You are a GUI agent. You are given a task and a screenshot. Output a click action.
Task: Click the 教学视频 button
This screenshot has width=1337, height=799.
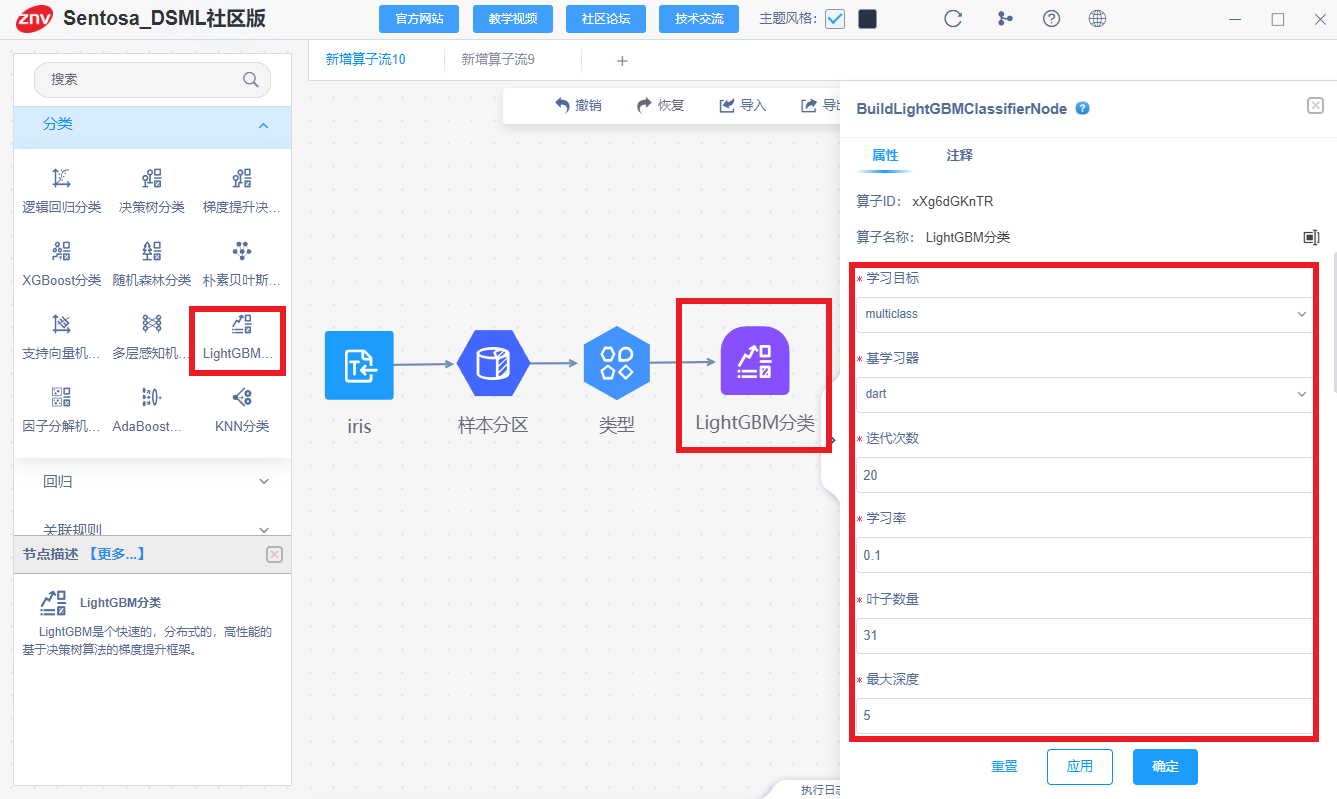click(512, 19)
